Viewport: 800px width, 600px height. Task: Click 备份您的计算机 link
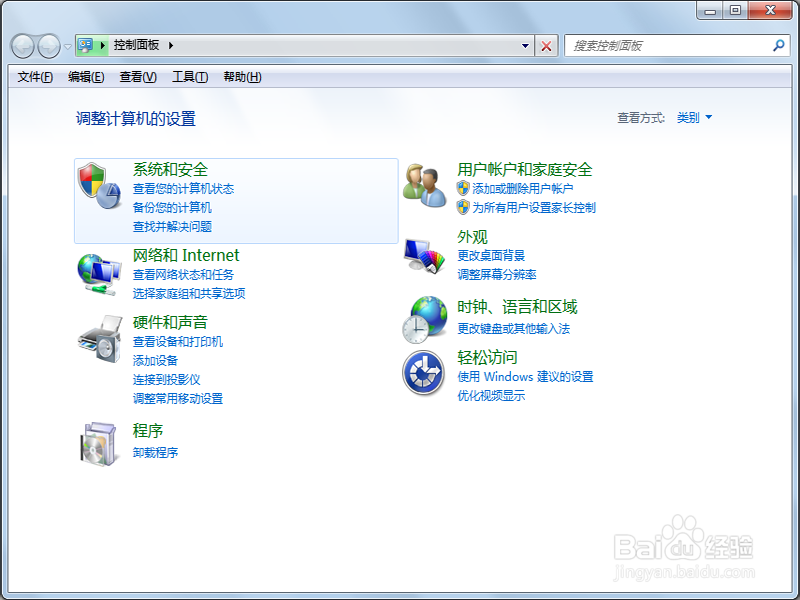pos(172,208)
